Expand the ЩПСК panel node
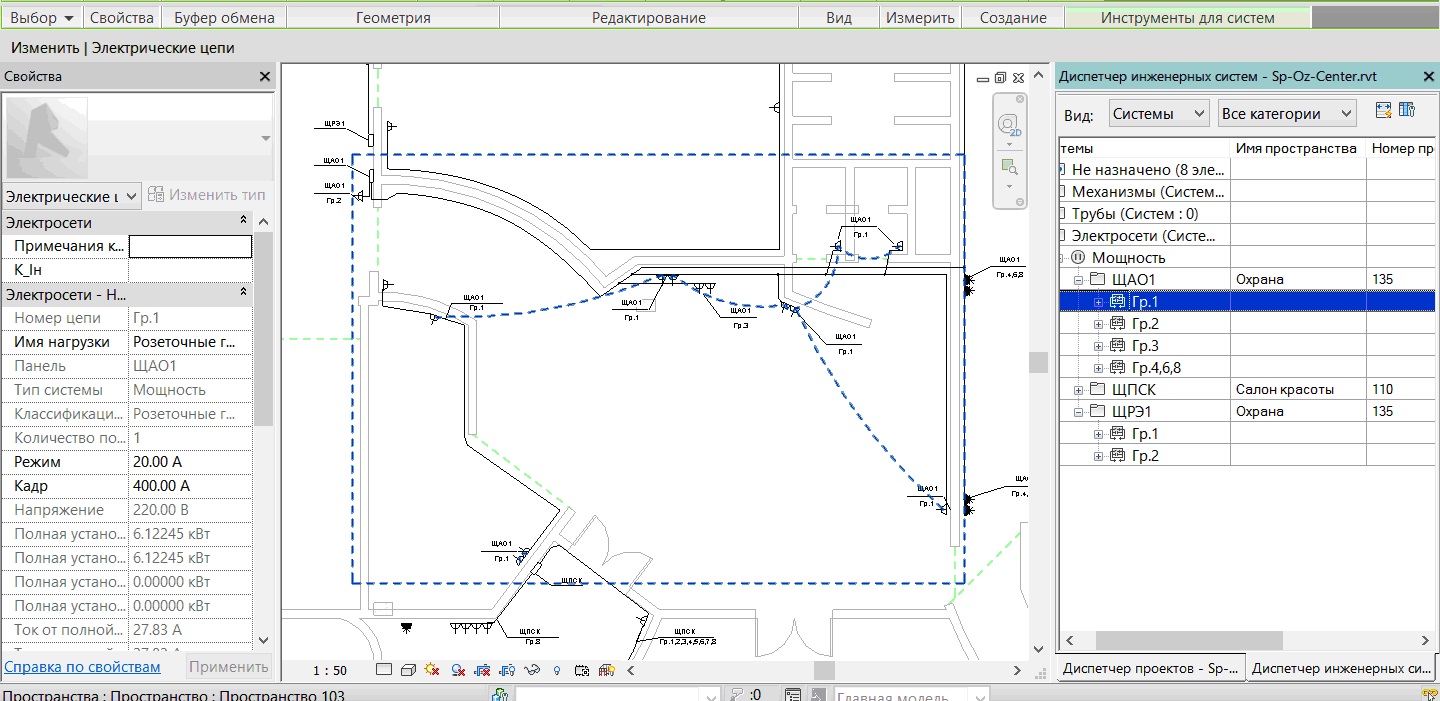 (x=1078, y=390)
